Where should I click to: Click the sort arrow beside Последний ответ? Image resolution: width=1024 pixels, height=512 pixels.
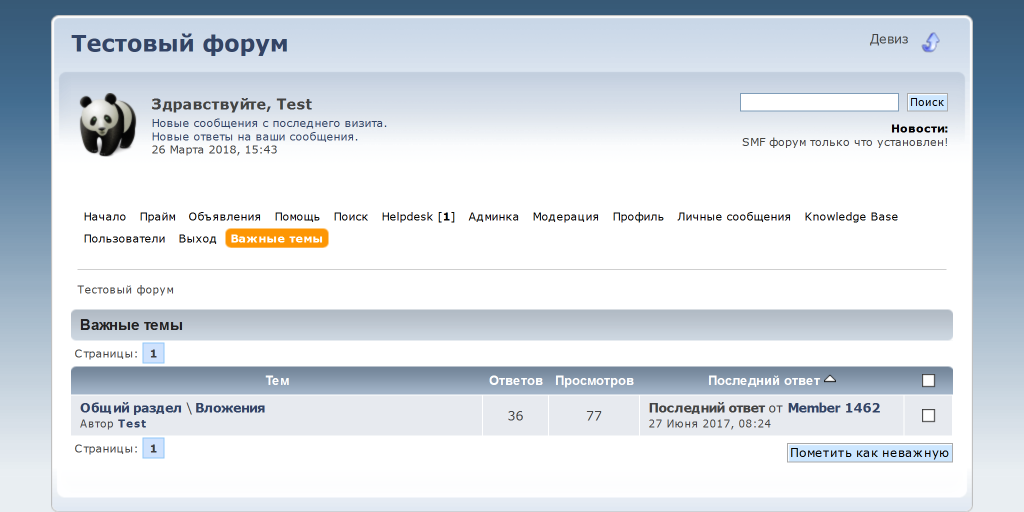pyautogui.click(x=830, y=380)
